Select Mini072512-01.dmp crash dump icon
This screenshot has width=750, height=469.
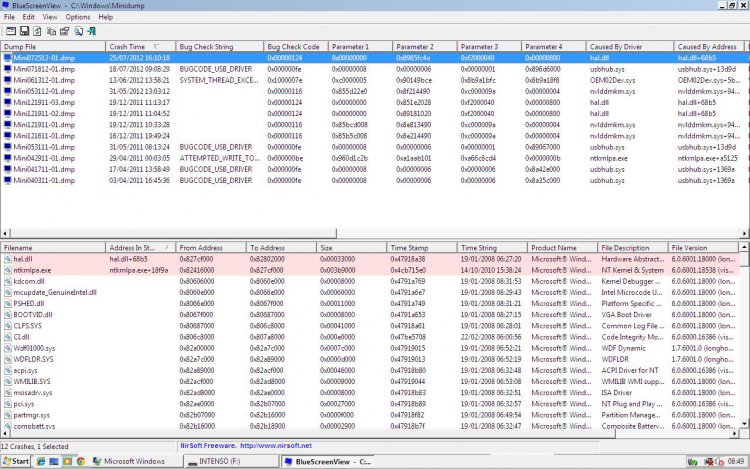pyautogui.click(x=7, y=58)
